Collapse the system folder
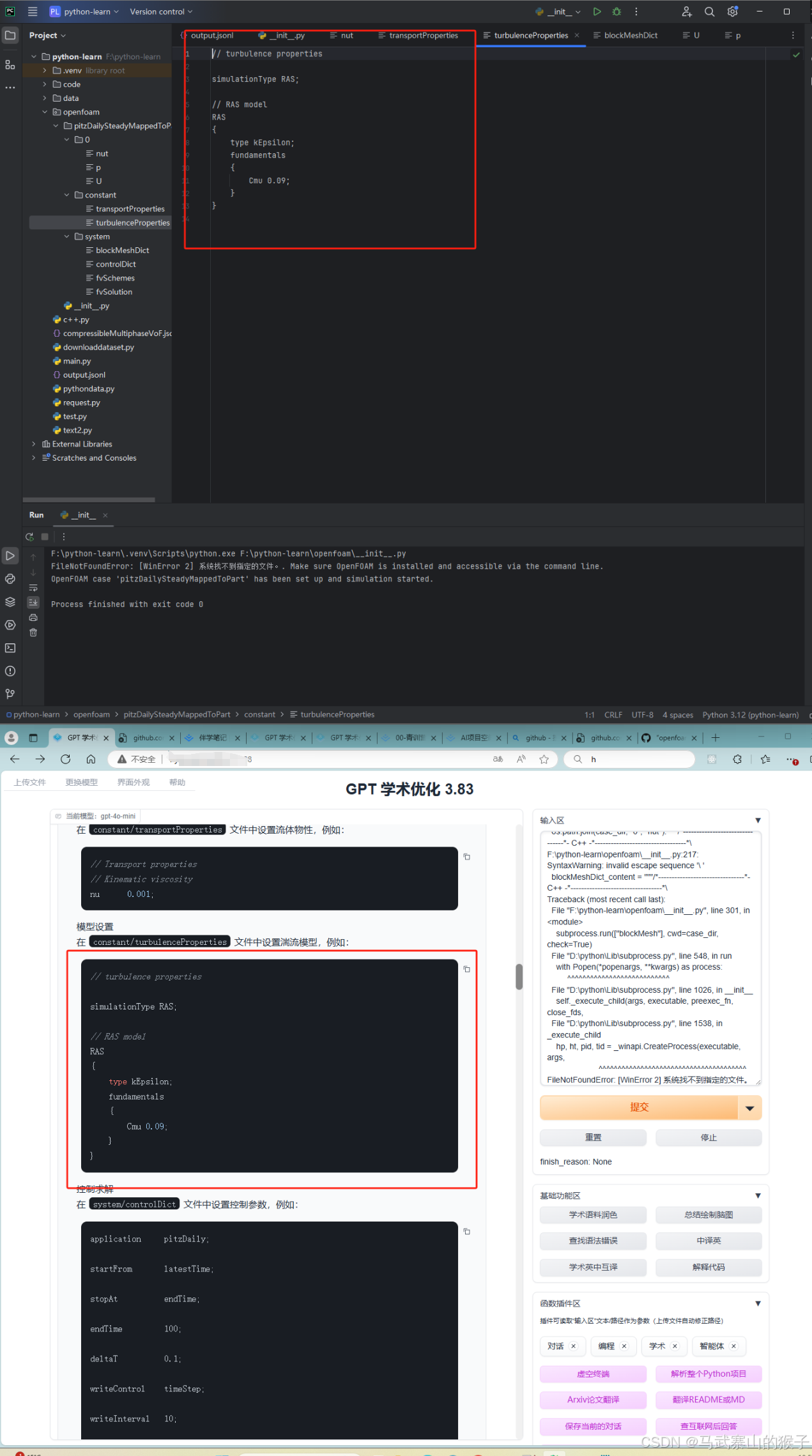Viewport: 812px width, 1456px height. click(66, 236)
